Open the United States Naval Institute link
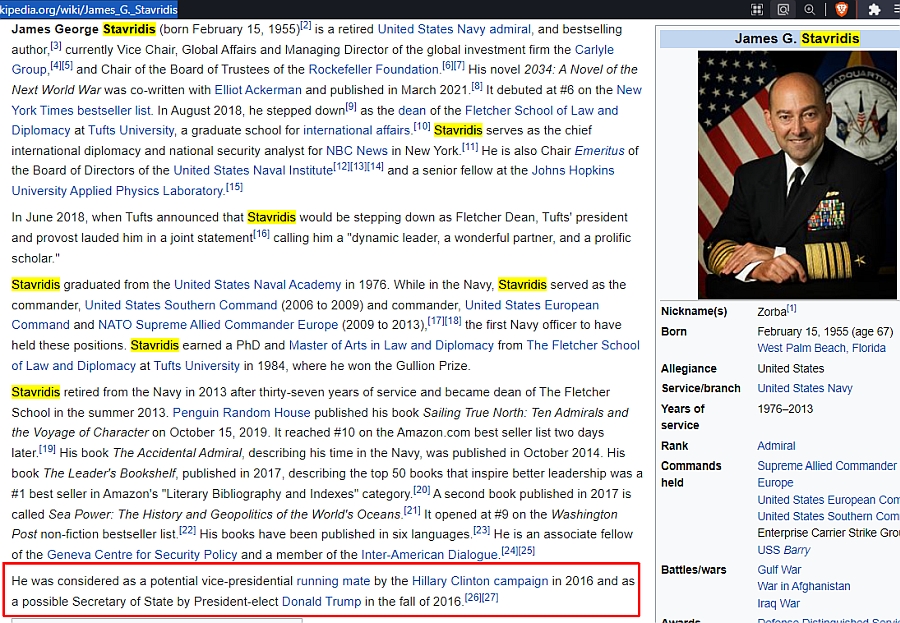This screenshot has width=900, height=623. coord(253,171)
